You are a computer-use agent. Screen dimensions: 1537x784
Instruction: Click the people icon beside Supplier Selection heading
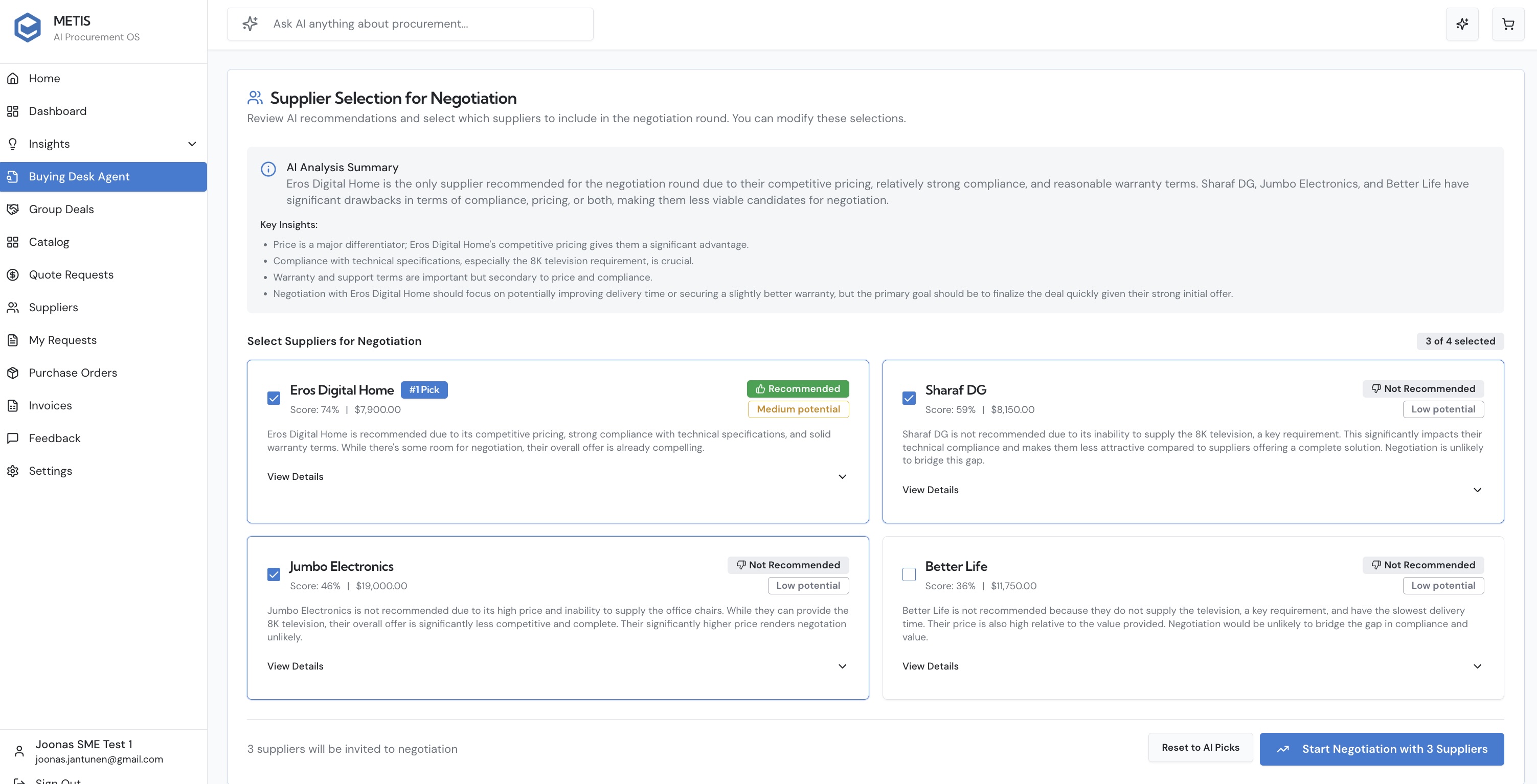(x=255, y=97)
